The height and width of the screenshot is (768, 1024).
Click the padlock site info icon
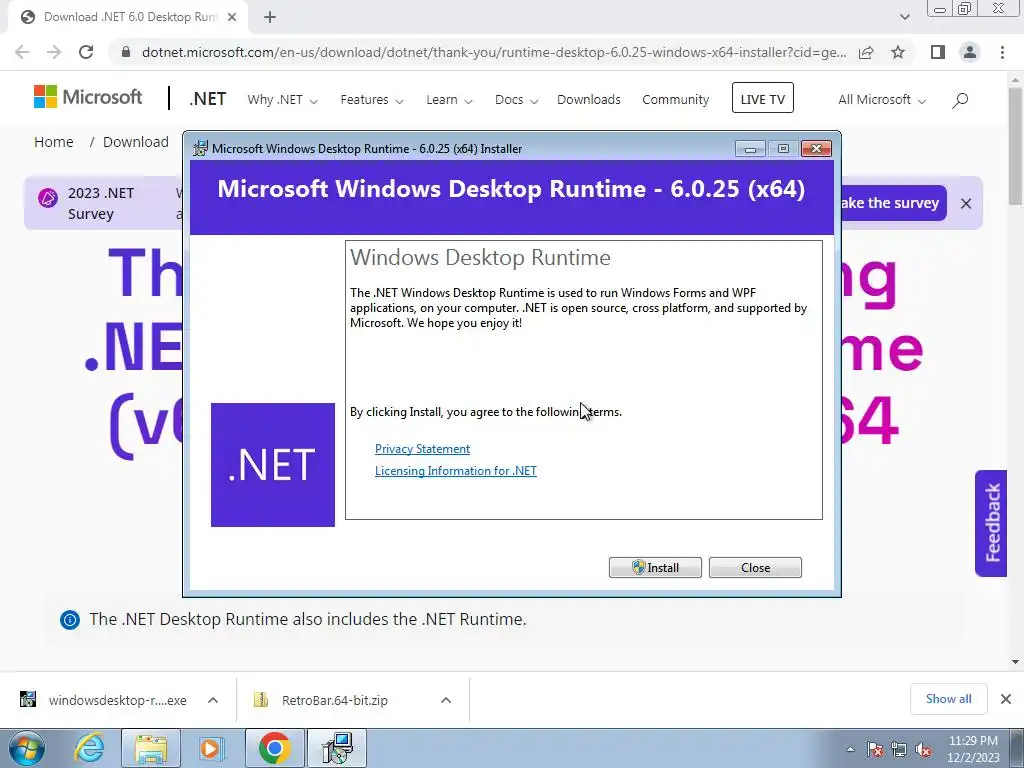coord(126,52)
